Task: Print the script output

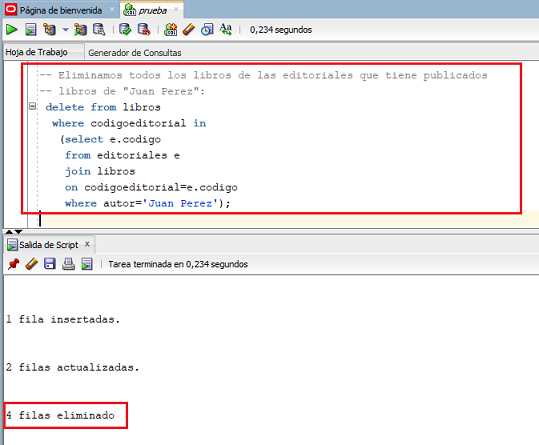Action: click(x=68, y=264)
